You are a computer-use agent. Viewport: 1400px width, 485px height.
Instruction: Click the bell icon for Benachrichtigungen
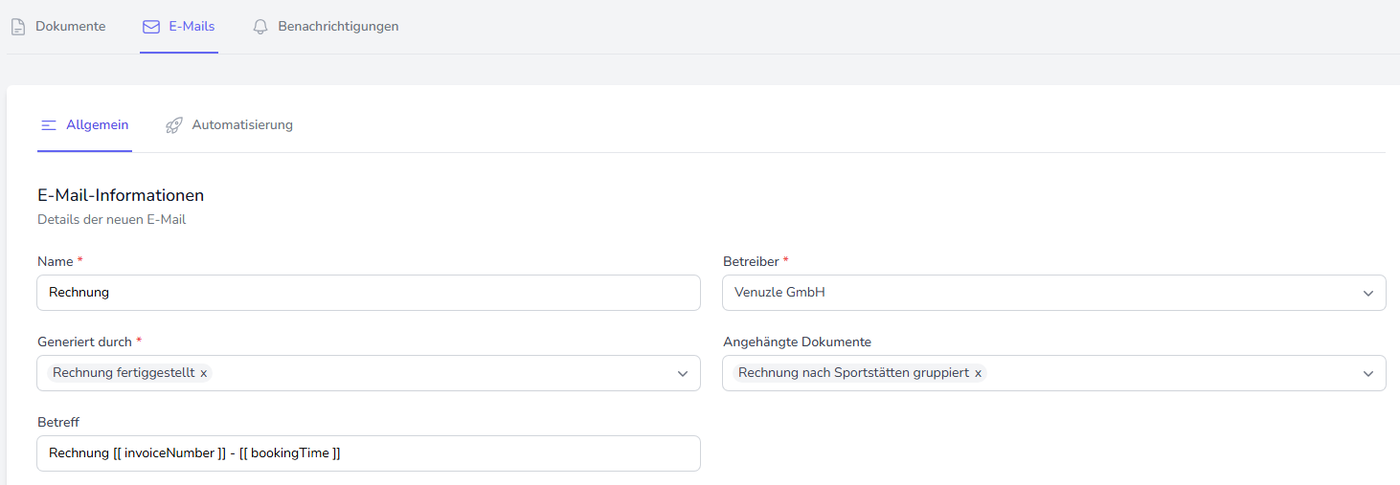click(x=260, y=27)
